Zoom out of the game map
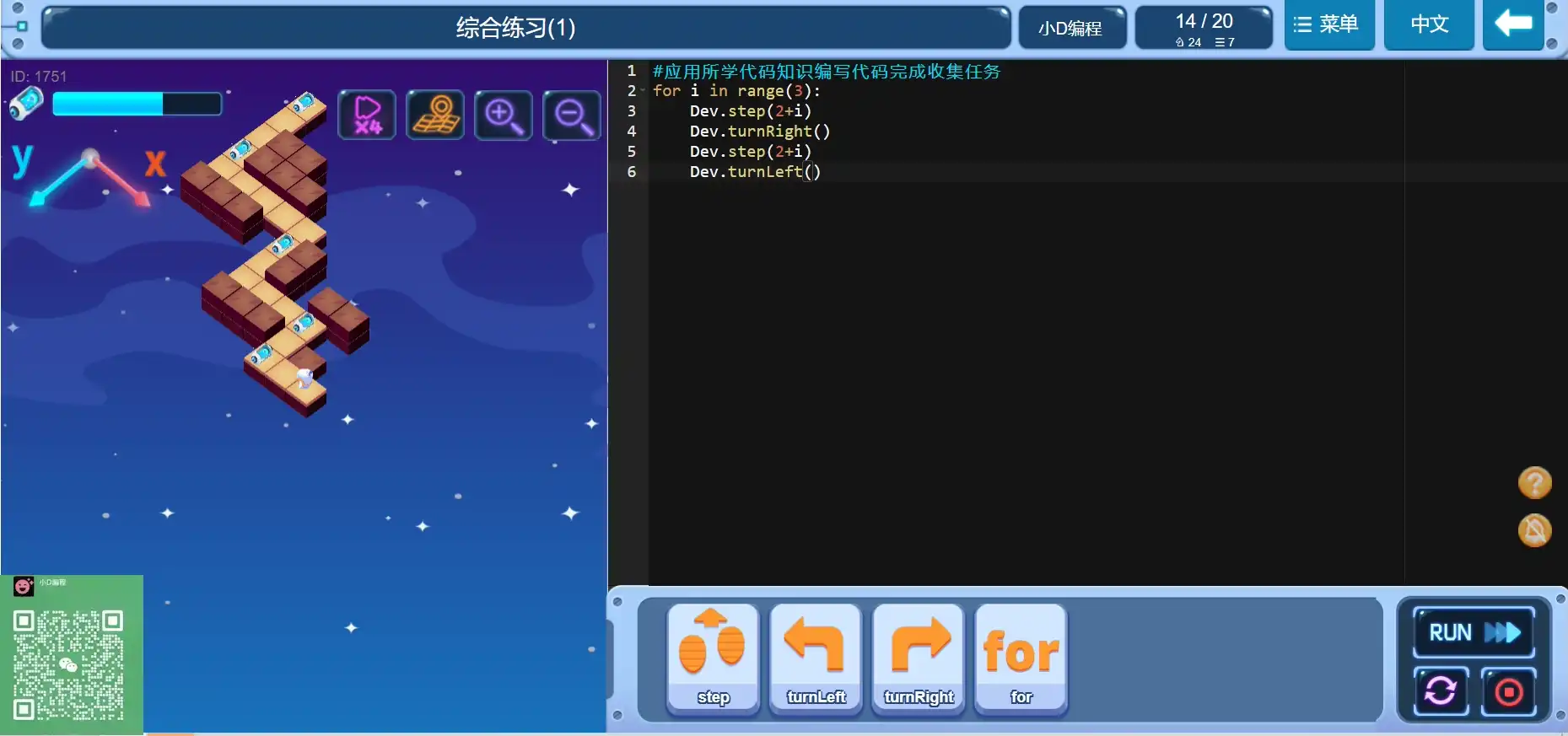Screen dimensions: 1568x736 pos(572,115)
